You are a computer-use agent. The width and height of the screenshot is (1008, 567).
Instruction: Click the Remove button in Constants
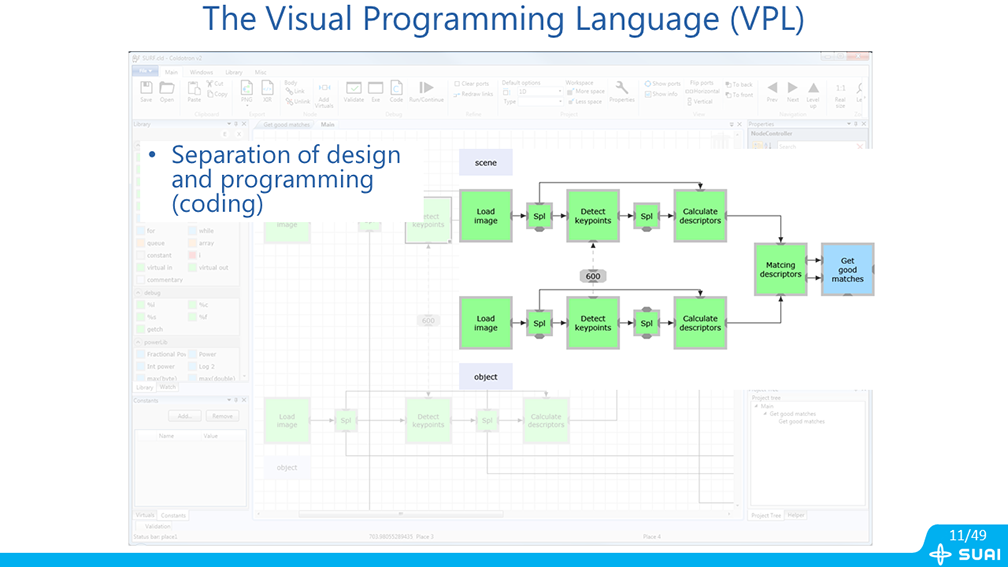(x=222, y=416)
